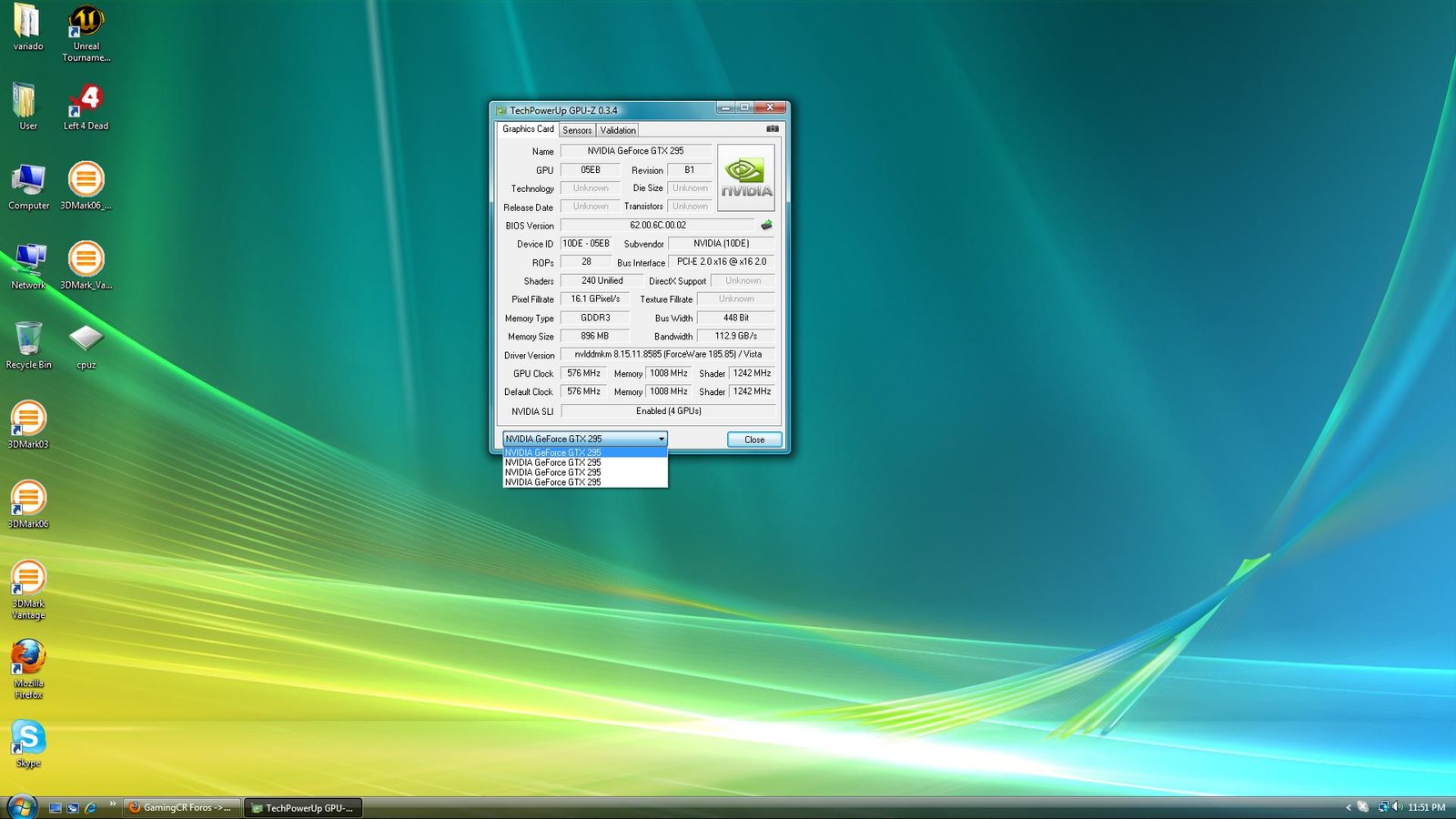Click Switch Between Windows quick launch icon
This screenshot has height=819, width=1456.
pos(73,807)
